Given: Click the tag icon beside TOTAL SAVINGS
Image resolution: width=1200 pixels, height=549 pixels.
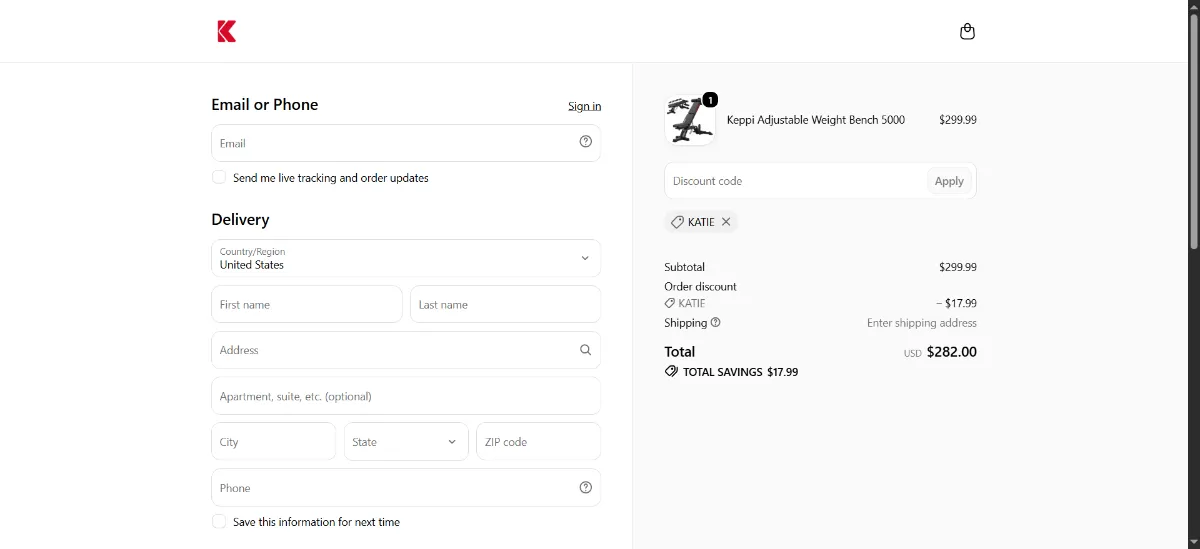Looking at the screenshot, I should 671,371.
